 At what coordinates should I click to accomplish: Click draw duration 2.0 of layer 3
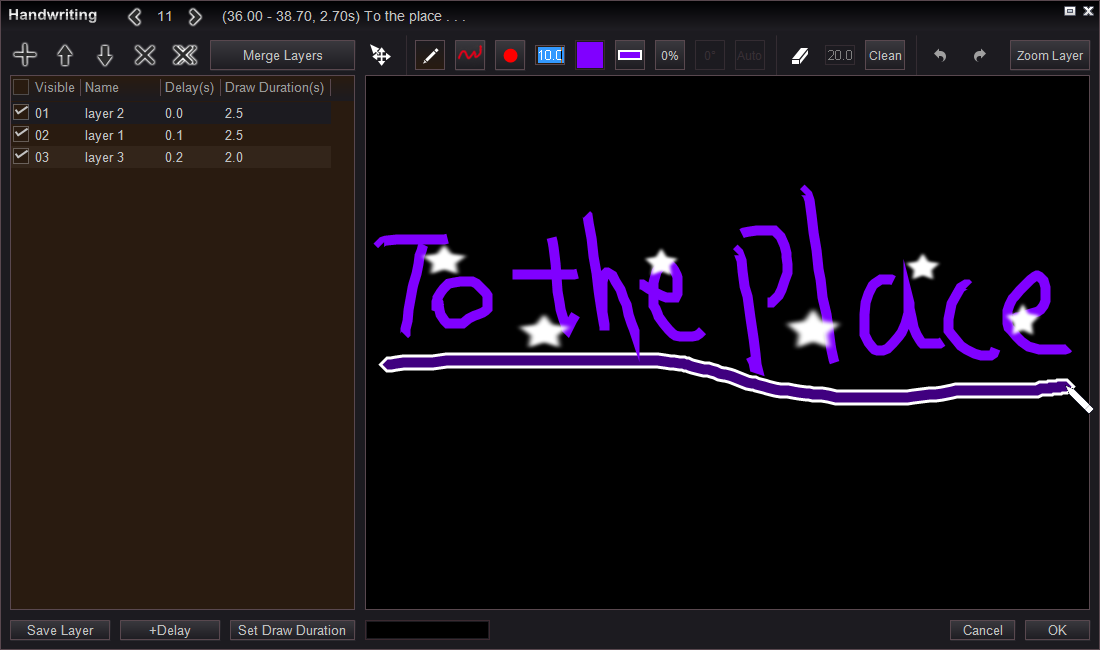(x=234, y=157)
